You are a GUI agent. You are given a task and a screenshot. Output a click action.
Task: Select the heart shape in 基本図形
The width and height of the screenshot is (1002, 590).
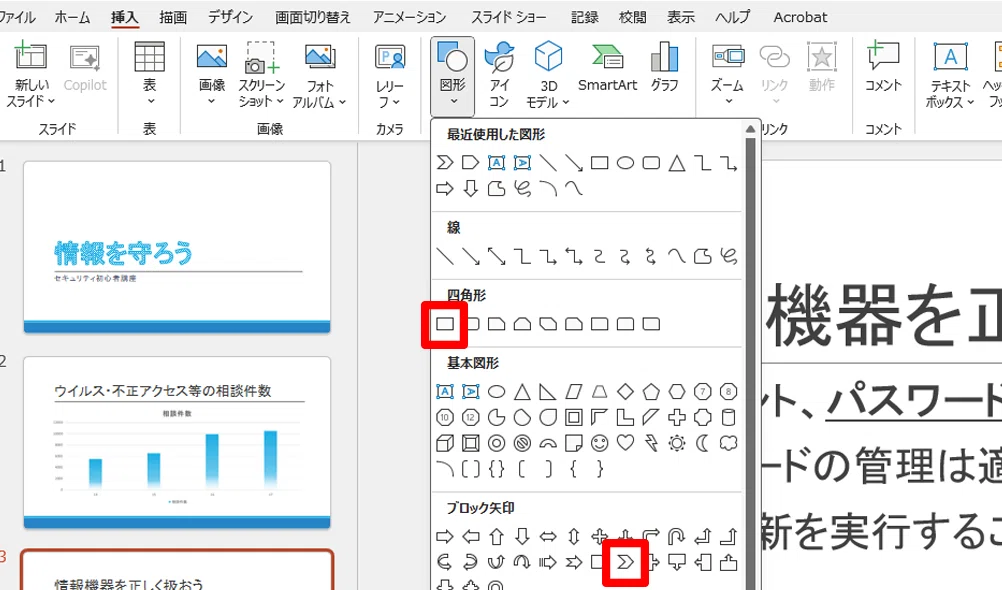625,443
